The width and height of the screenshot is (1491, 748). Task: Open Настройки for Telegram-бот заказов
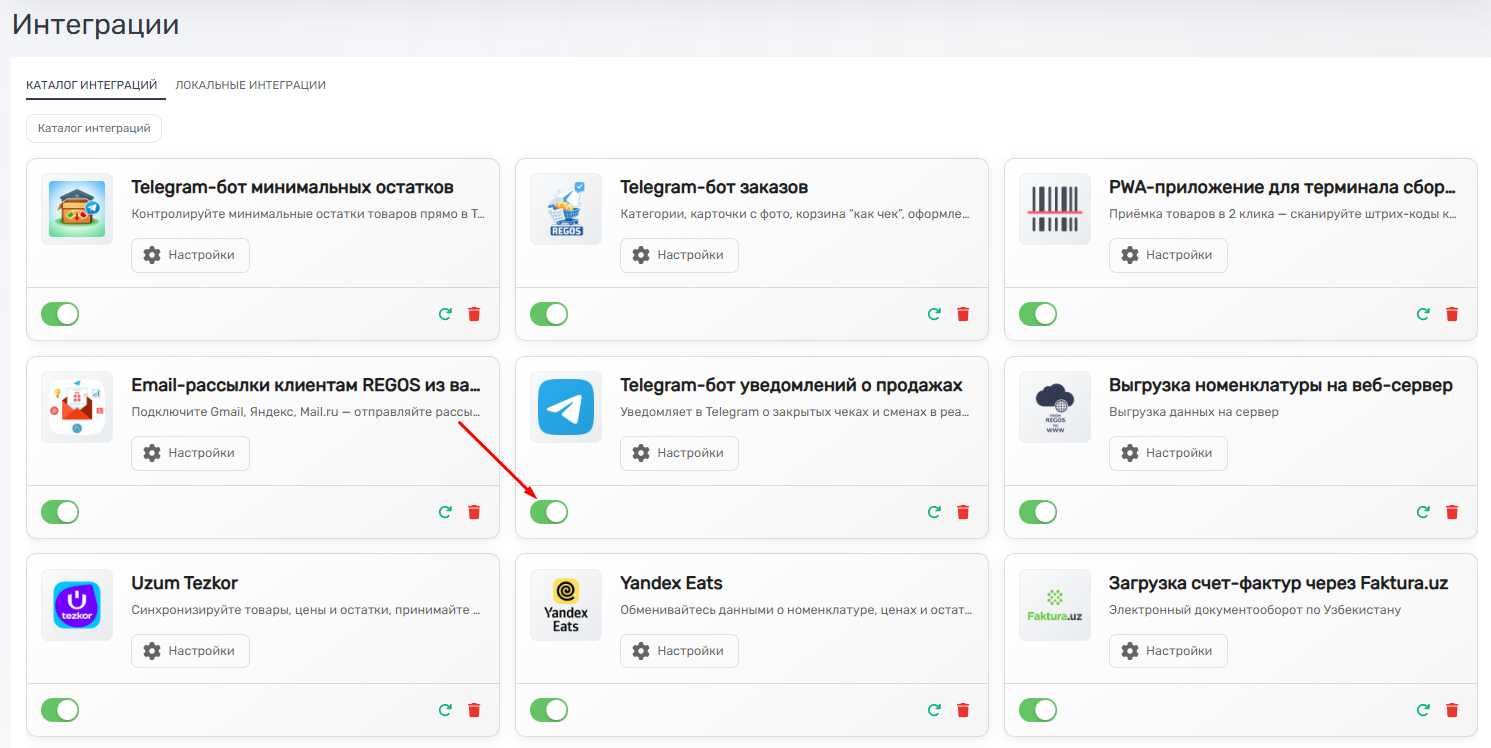(x=679, y=255)
